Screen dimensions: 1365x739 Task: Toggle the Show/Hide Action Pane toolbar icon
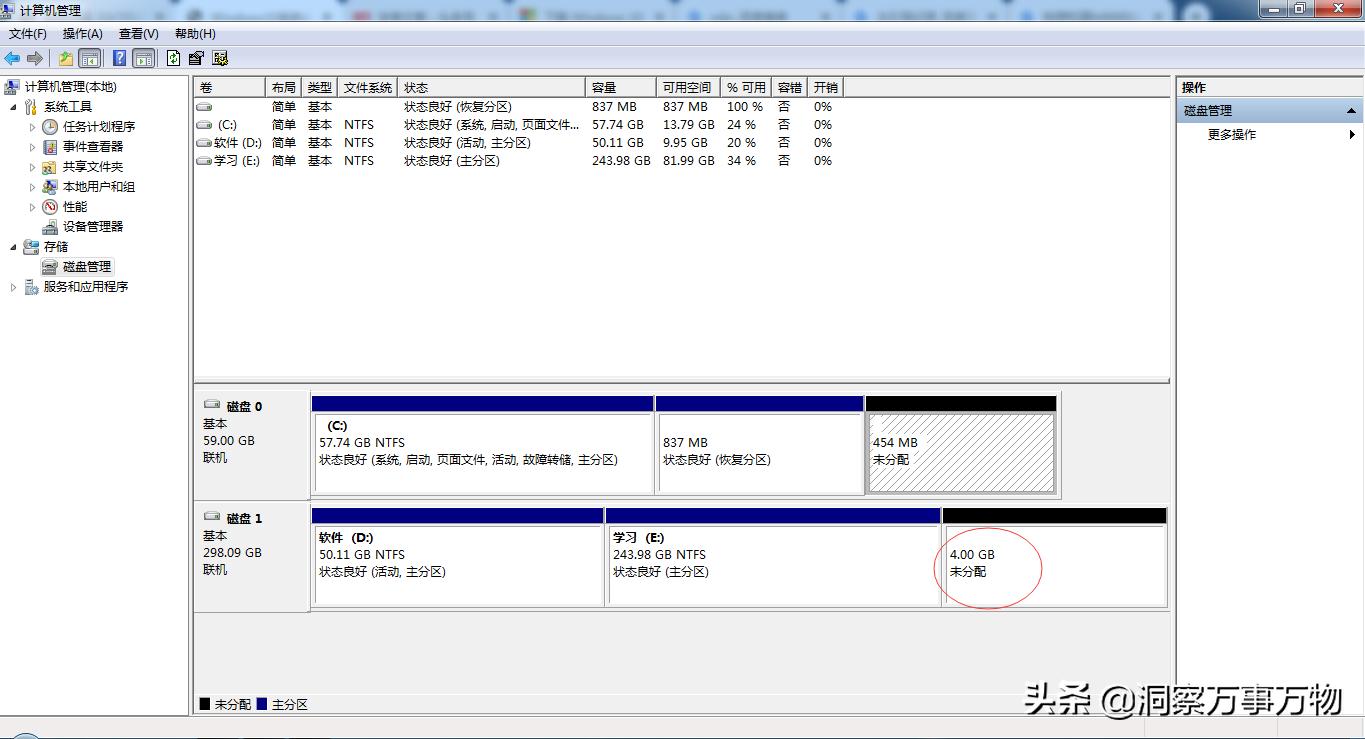pos(144,58)
